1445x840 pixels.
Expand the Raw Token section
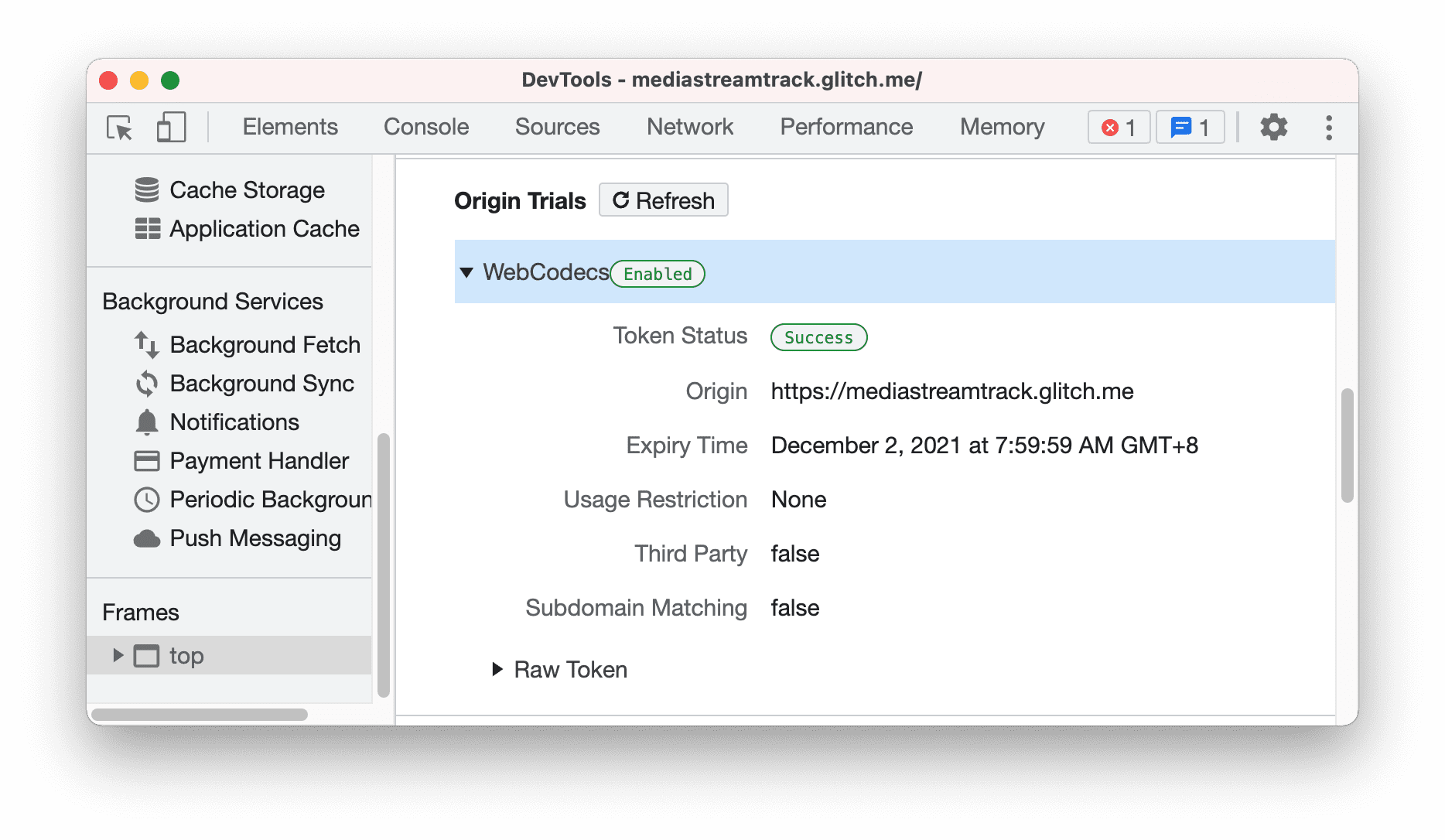[x=497, y=669]
